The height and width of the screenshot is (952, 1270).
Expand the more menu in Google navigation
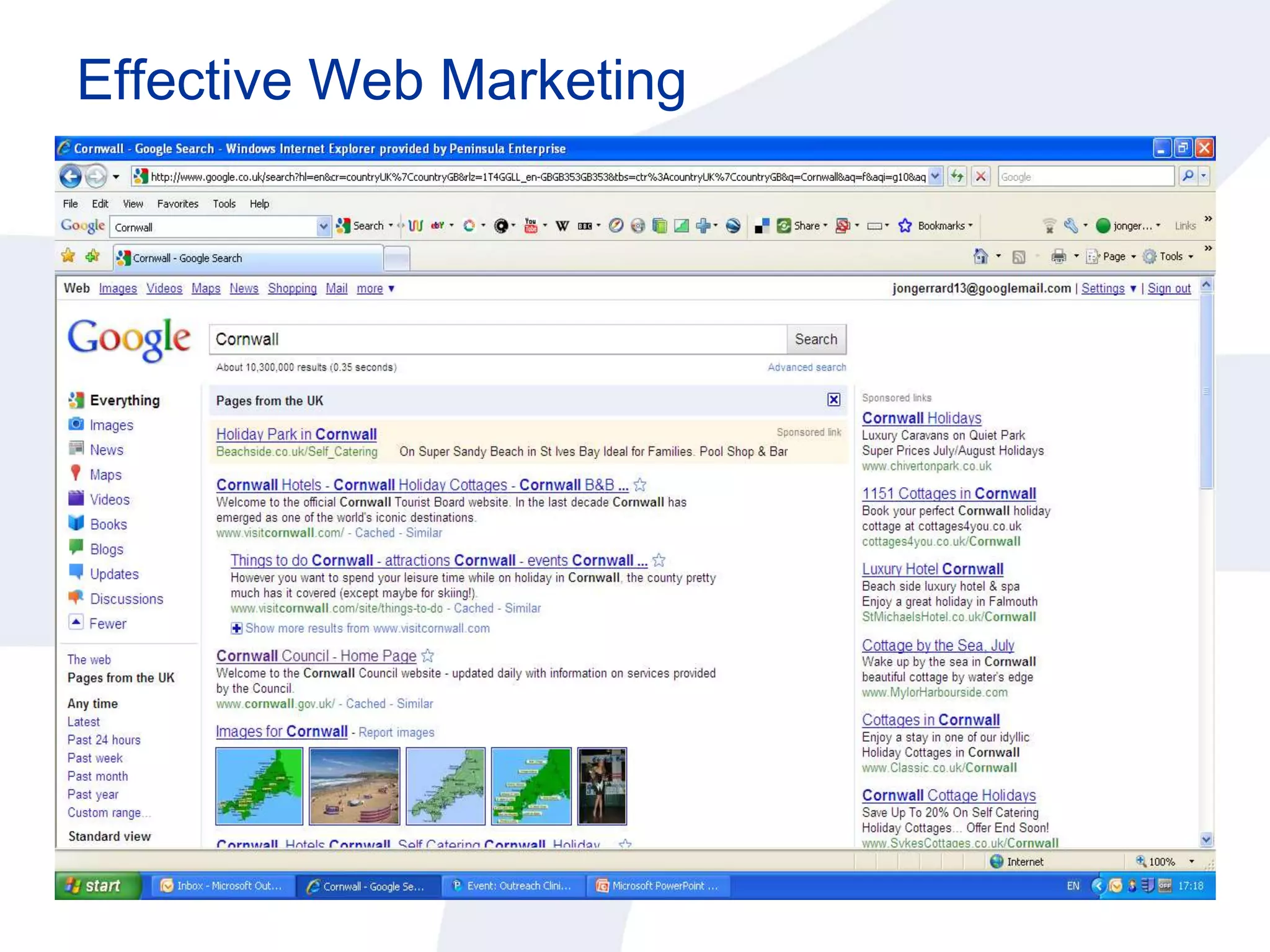(375, 288)
